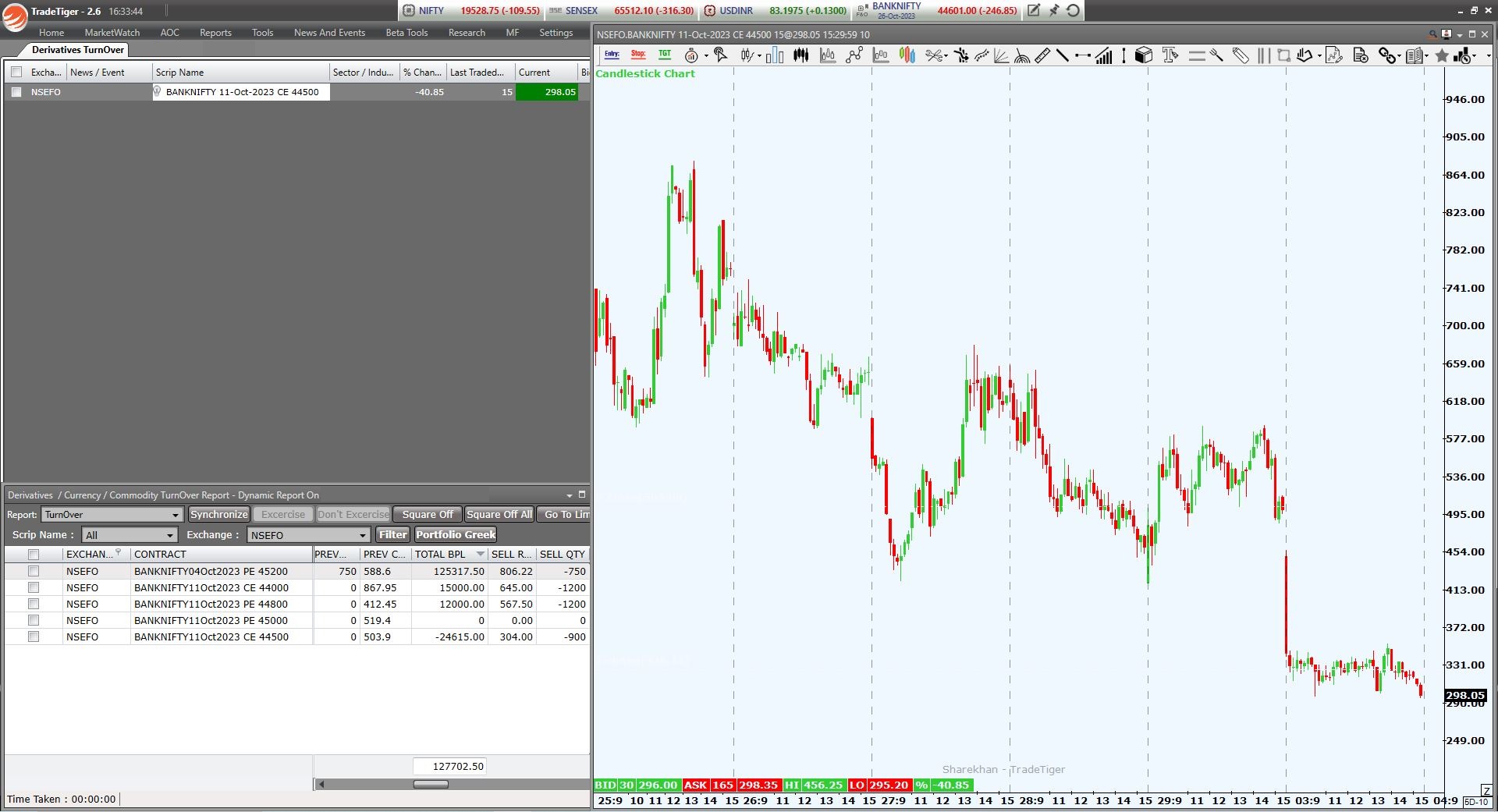Check the BANKNIFTY11Oct2023 PE 44800 row

pos(34,604)
